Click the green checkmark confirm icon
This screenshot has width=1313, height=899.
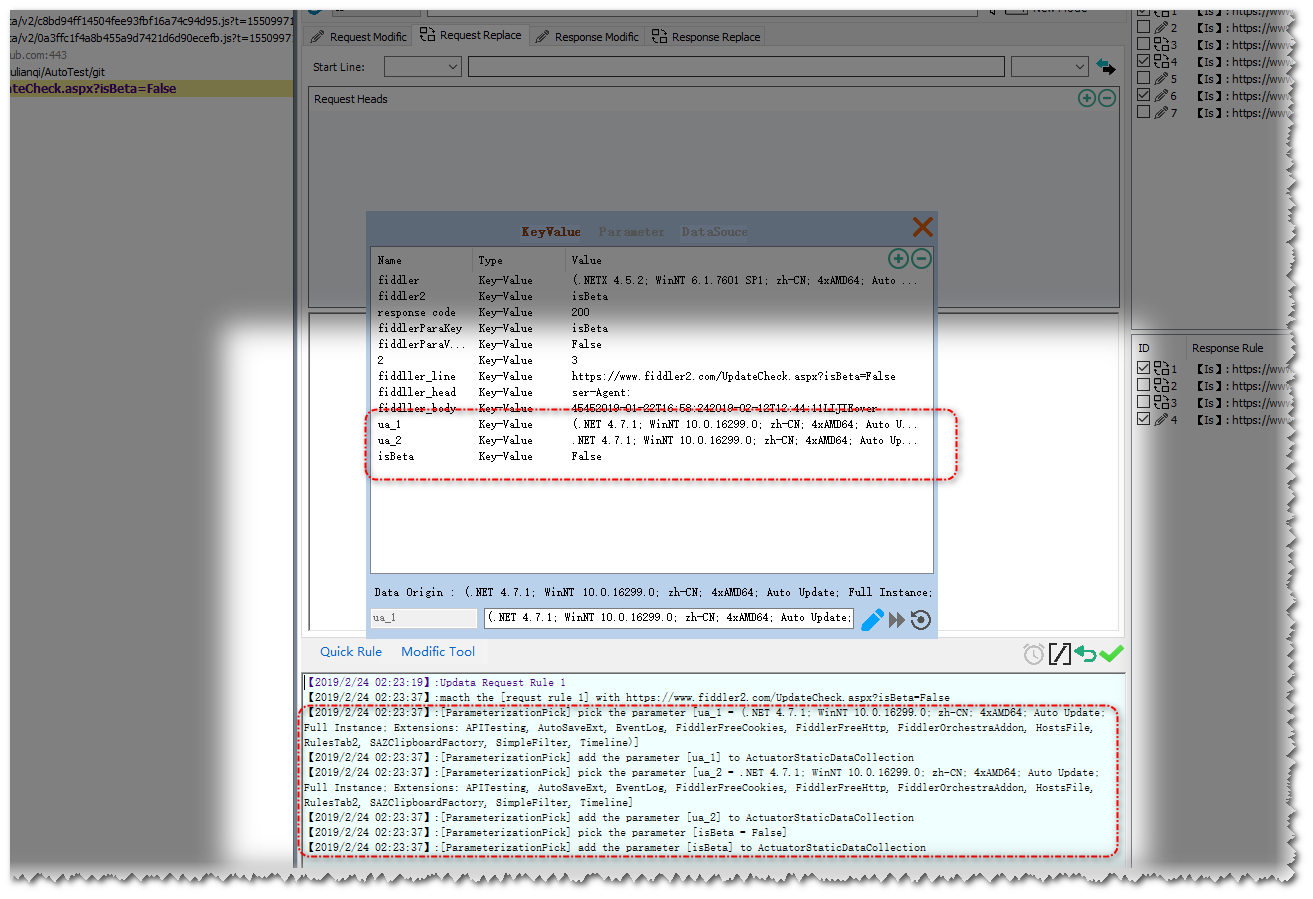(x=1111, y=653)
